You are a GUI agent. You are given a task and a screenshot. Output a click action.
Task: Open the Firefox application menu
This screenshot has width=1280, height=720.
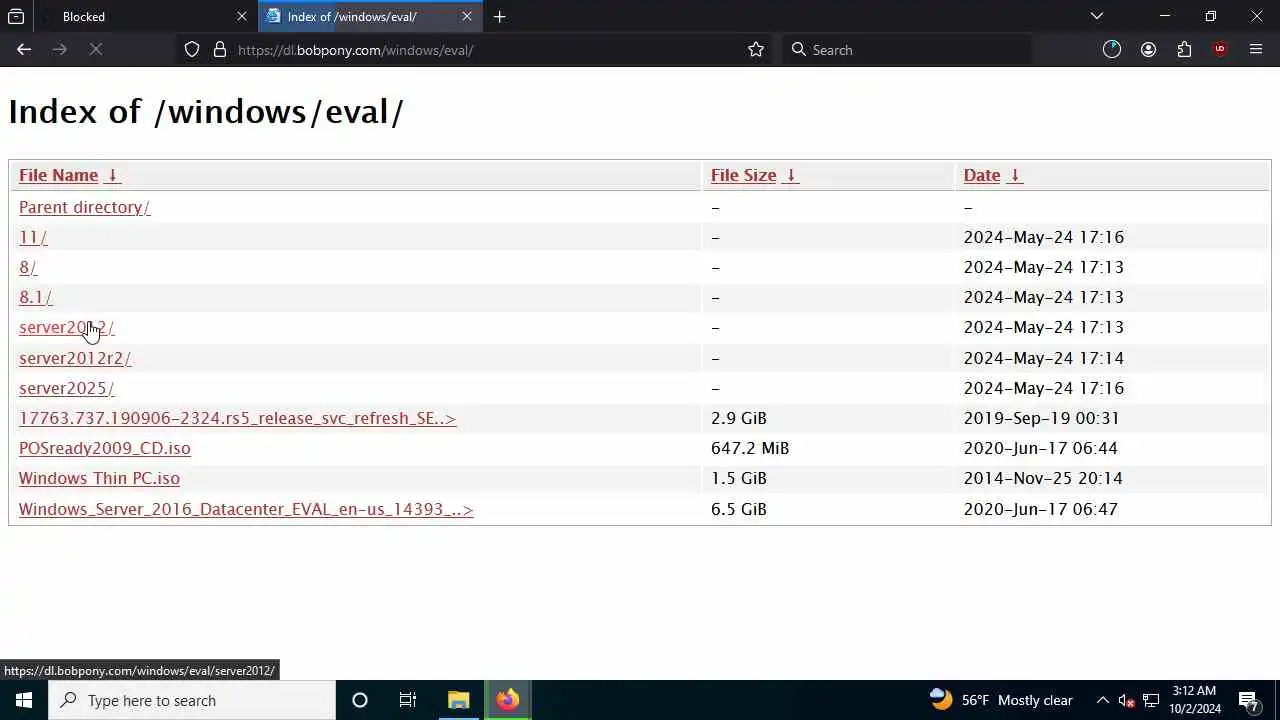1256,49
